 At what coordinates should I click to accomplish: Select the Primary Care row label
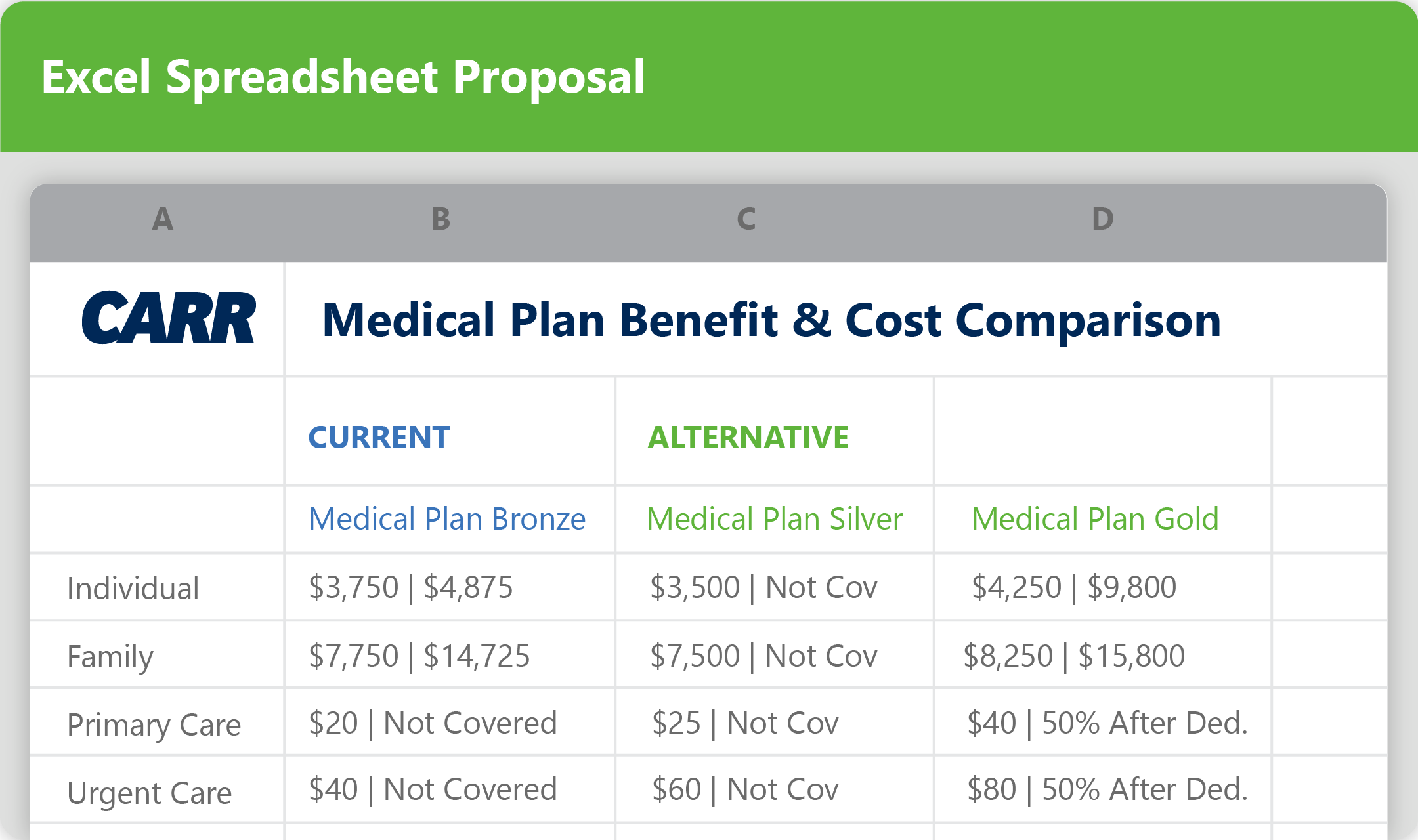pyautogui.click(x=154, y=724)
